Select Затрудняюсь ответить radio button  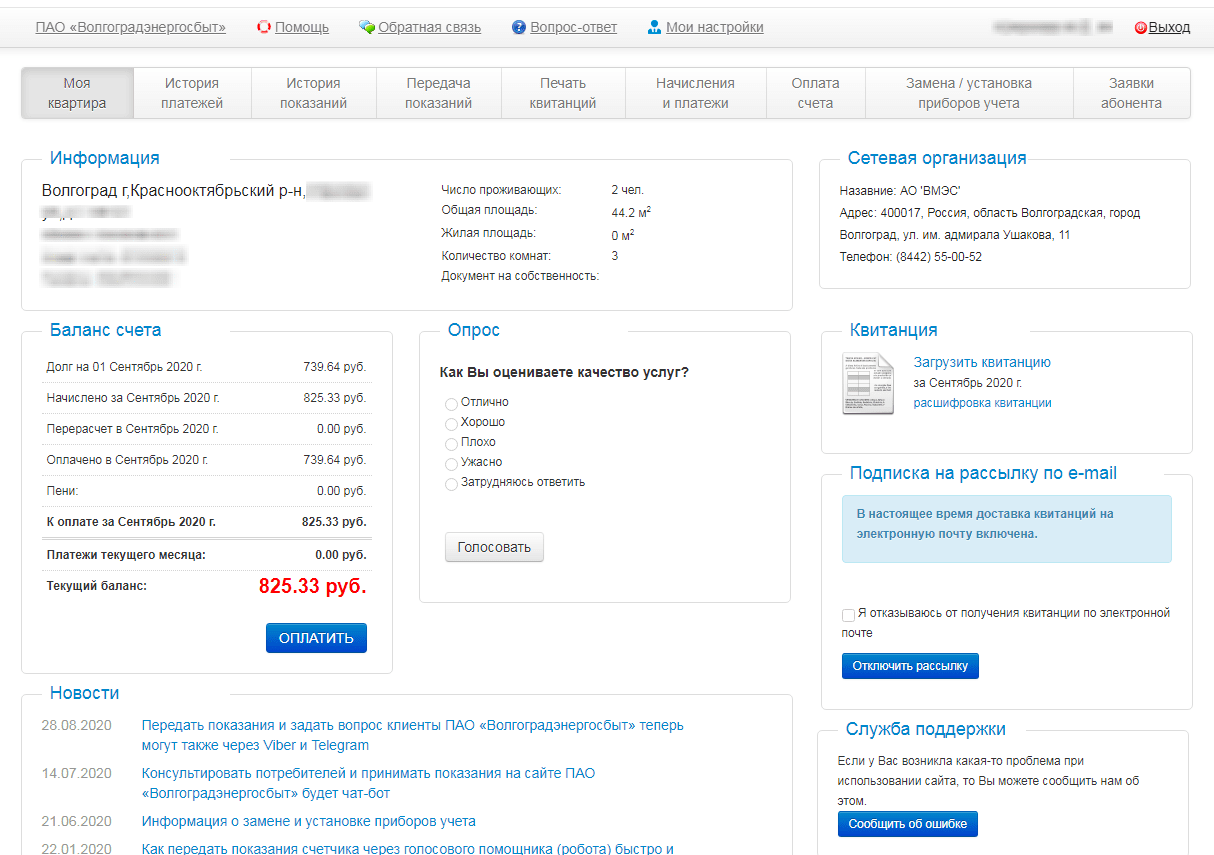451,484
